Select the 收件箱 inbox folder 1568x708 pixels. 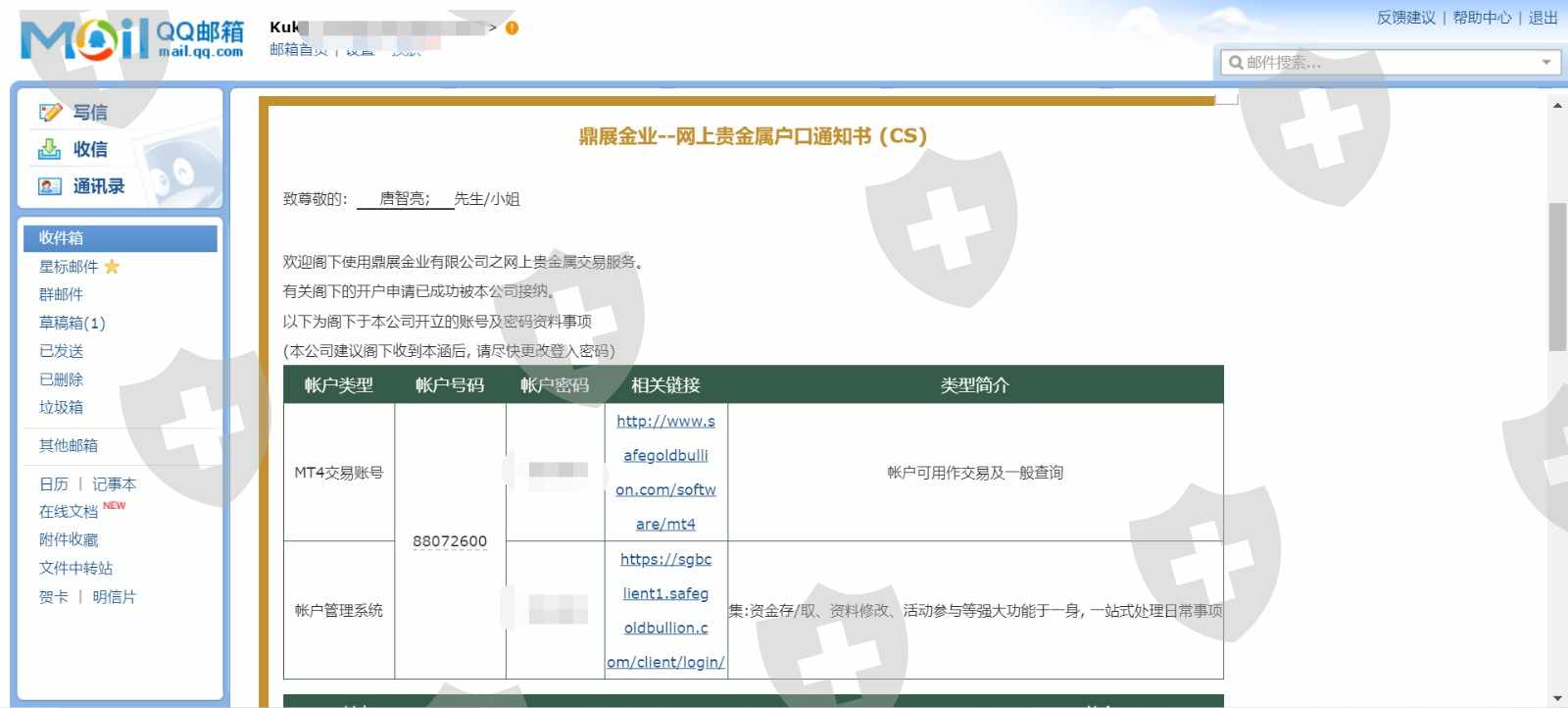(x=121, y=238)
